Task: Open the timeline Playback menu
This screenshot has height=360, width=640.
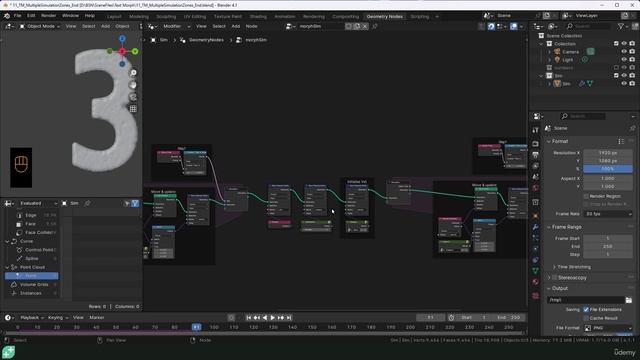Action: 31,318
